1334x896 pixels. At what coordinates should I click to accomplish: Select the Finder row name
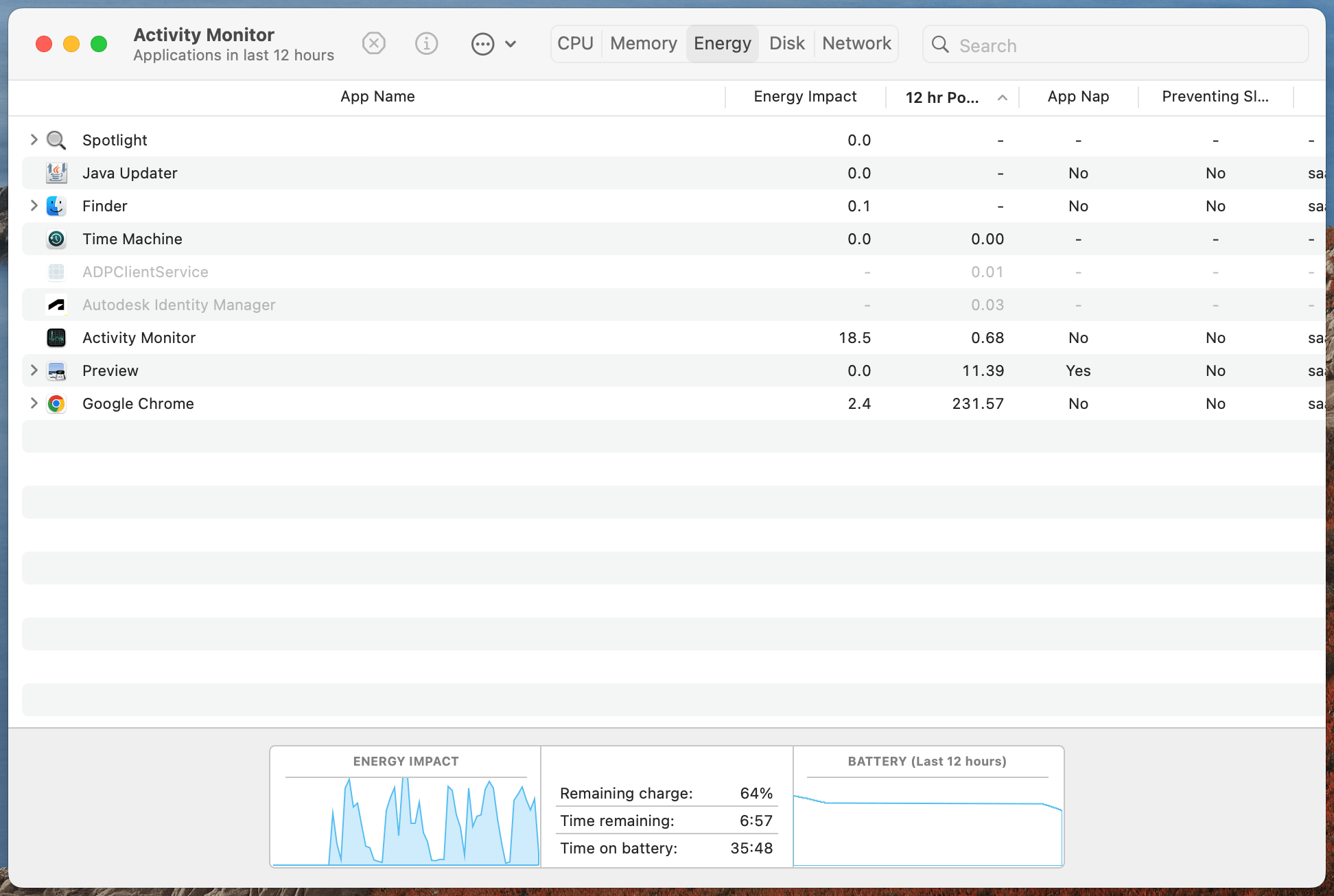[105, 206]
